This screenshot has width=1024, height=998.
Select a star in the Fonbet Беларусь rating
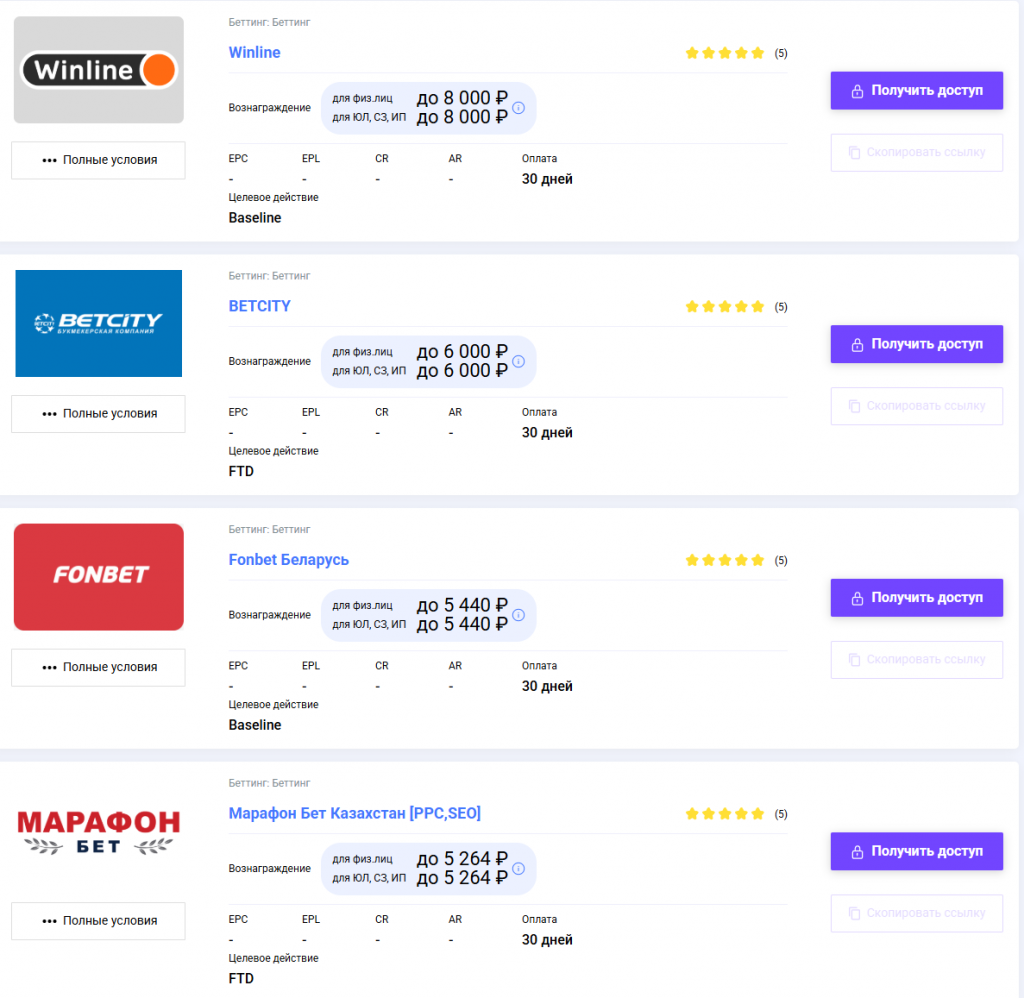point(724,560)
